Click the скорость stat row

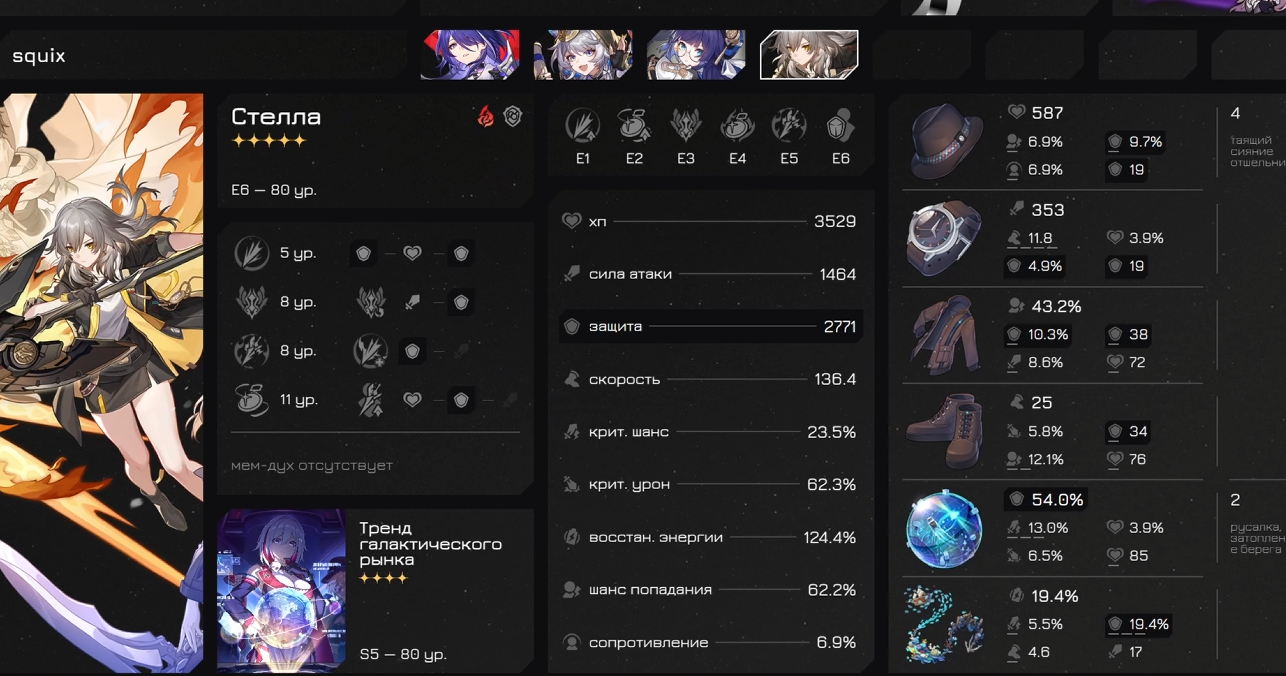(x=710, y=380)
